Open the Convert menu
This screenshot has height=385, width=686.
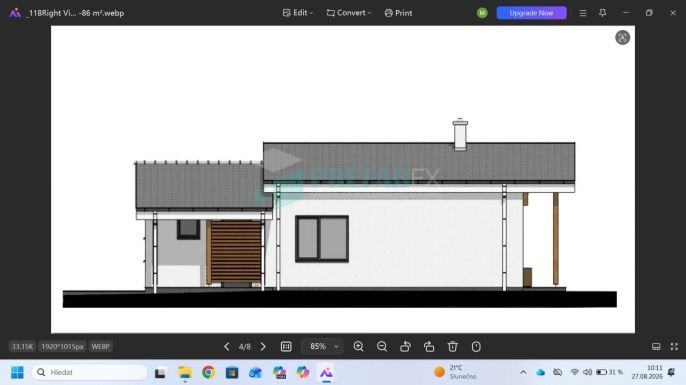click(x=349, y=13)
